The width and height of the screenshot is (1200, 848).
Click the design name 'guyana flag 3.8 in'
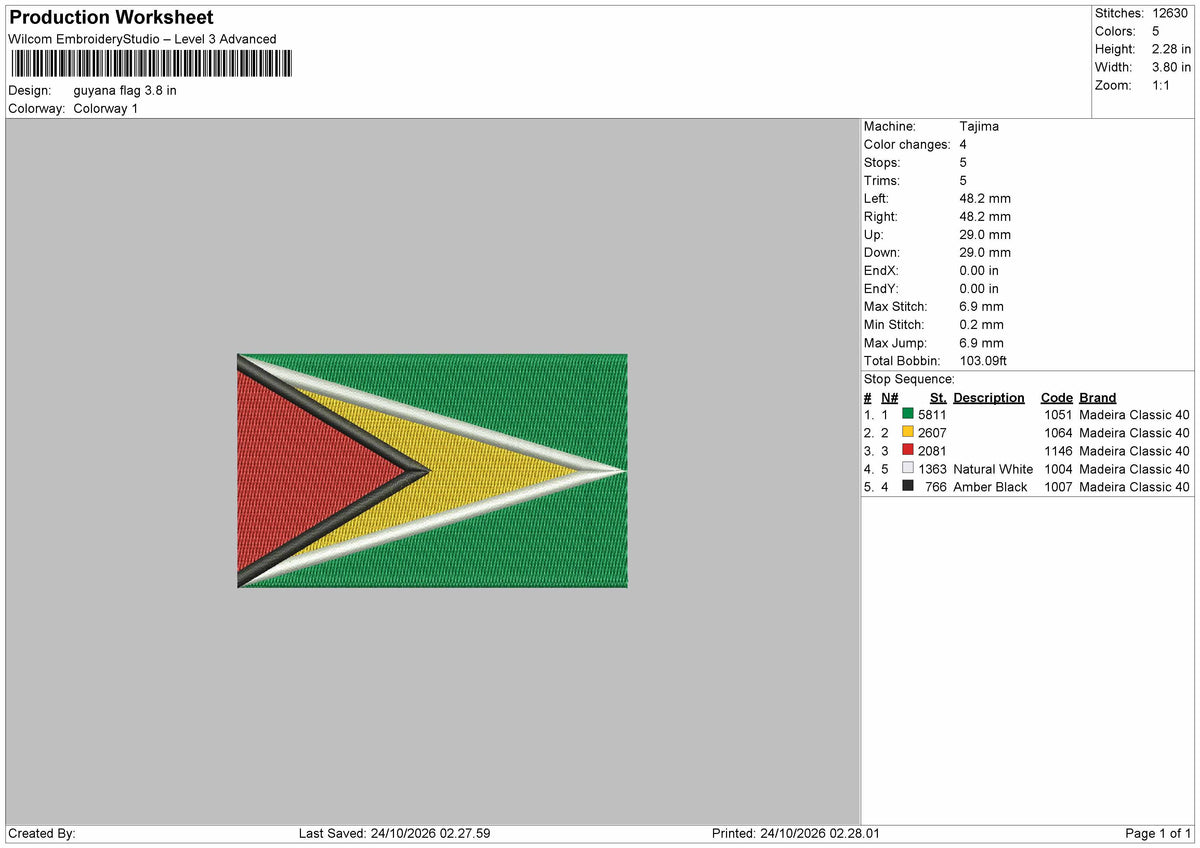tap(125, 90)
